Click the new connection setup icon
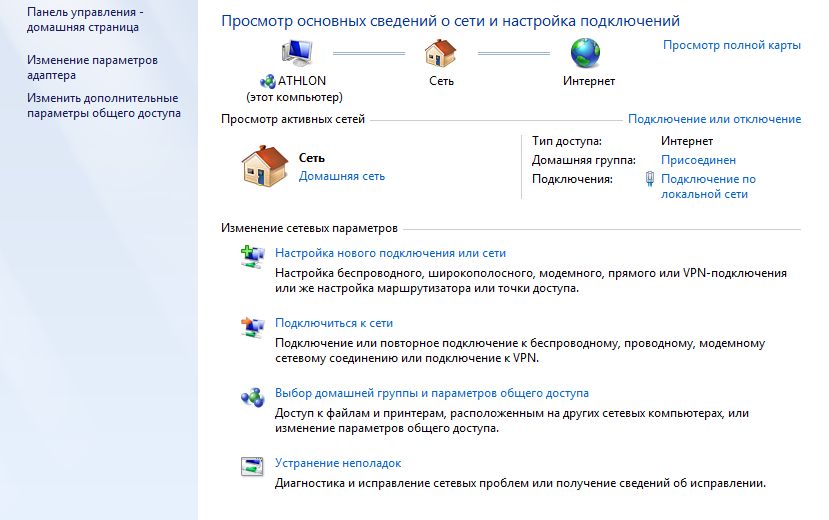The height and width of the screenshot is (520, 829). 253,257
